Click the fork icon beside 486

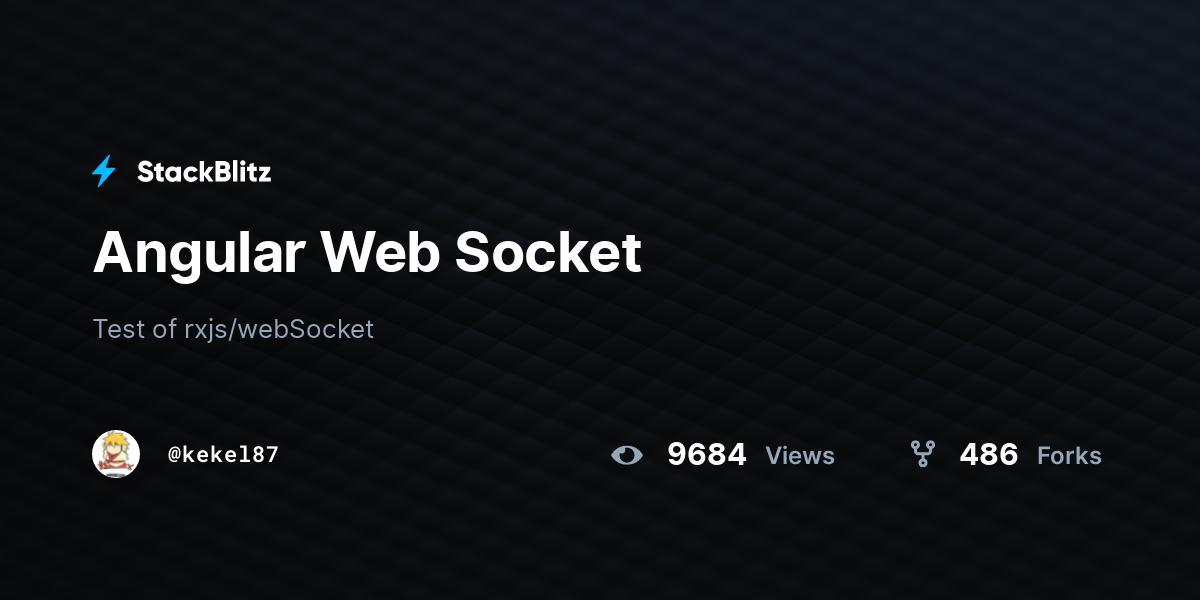923,454
